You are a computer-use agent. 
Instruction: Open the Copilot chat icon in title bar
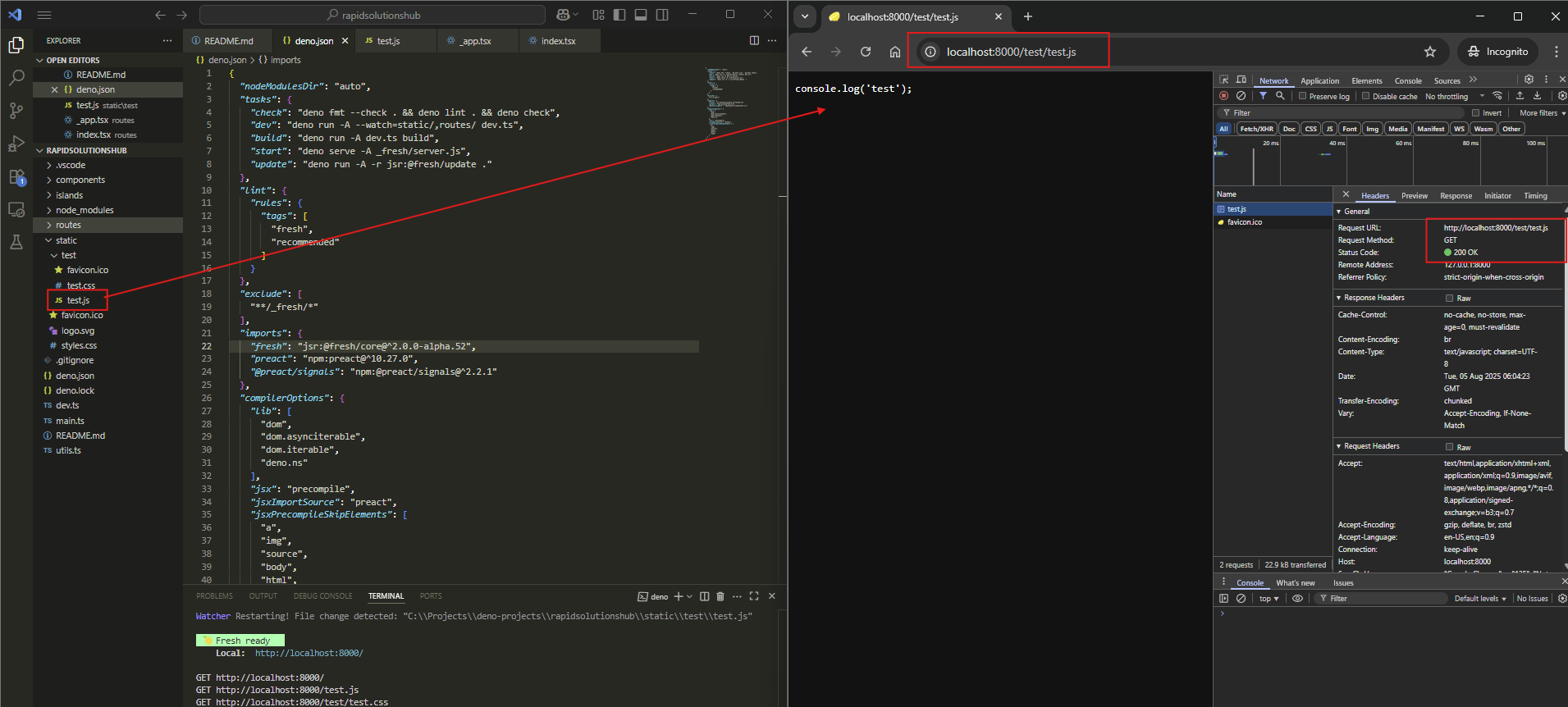tap(563, 15)
